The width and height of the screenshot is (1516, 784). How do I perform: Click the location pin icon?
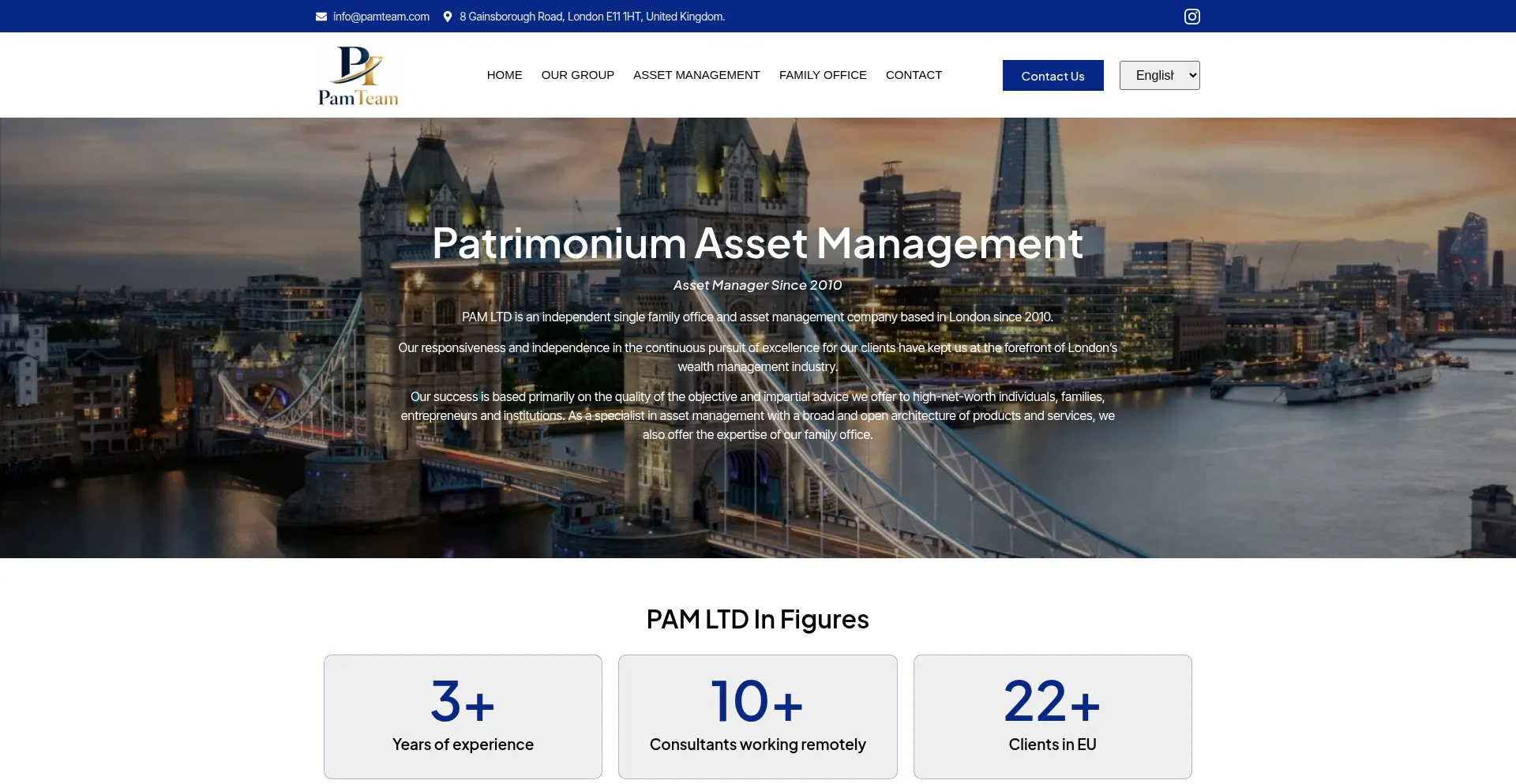coord(448,17)
